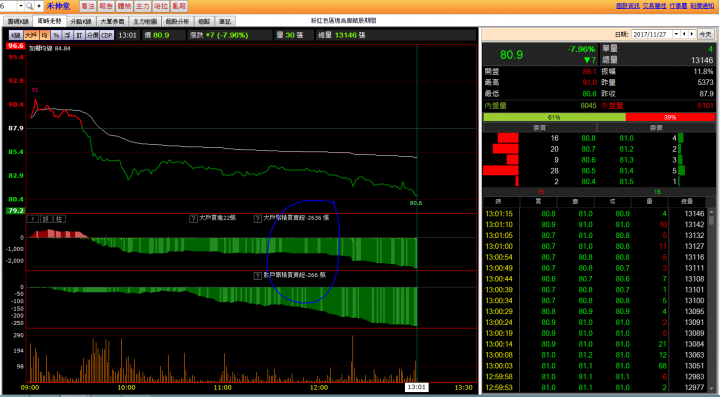
Task: Toggle the 大戶 chart overlay button
Action: coord(31,35)
